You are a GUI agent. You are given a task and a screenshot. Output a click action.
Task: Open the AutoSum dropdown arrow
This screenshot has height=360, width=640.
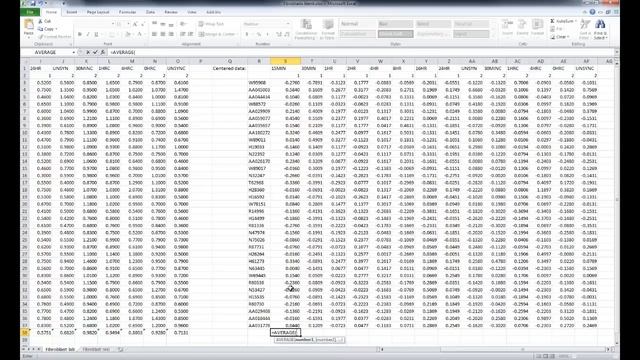click(576, 21)
